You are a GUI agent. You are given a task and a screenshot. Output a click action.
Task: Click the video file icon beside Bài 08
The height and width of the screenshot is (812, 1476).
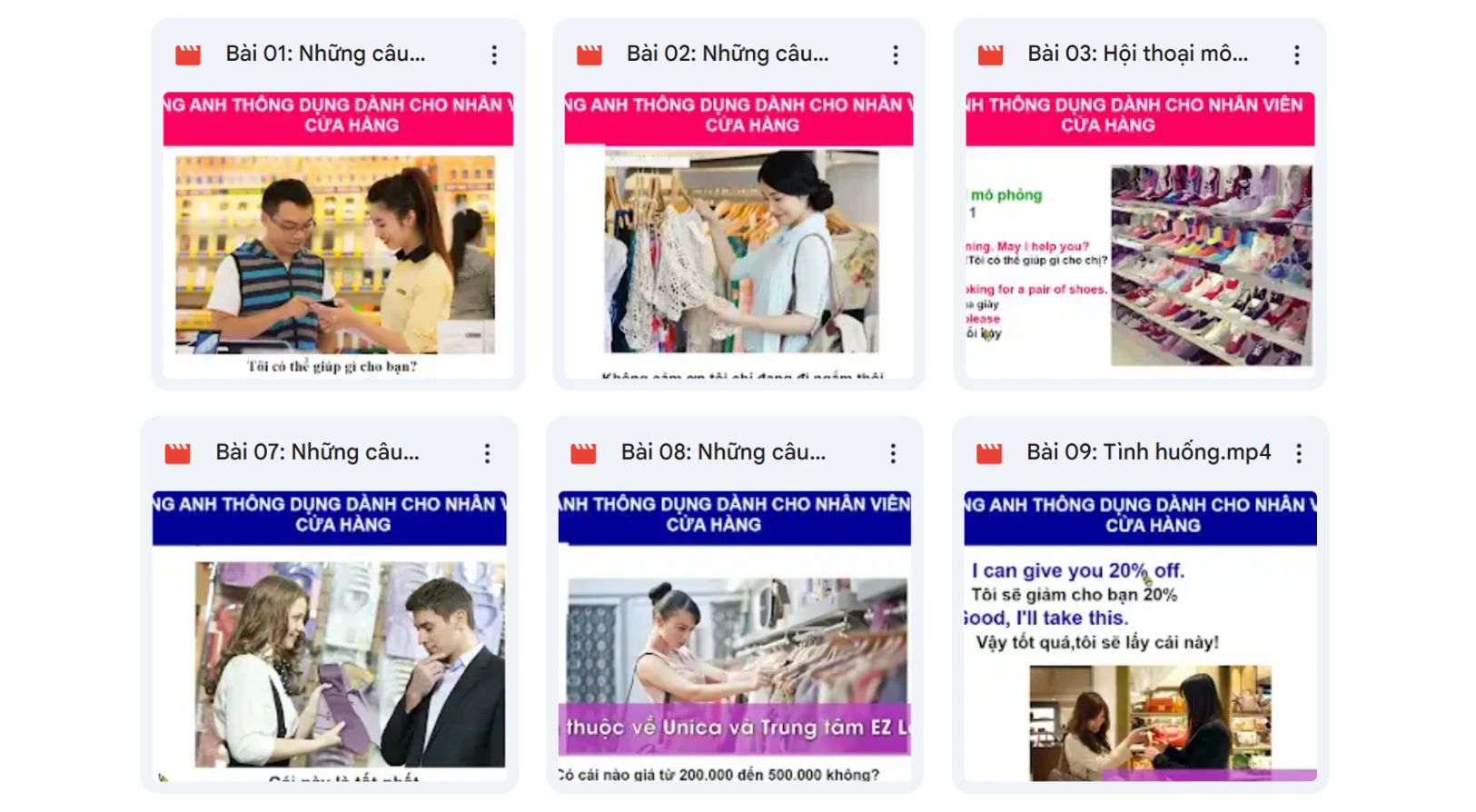583,453
